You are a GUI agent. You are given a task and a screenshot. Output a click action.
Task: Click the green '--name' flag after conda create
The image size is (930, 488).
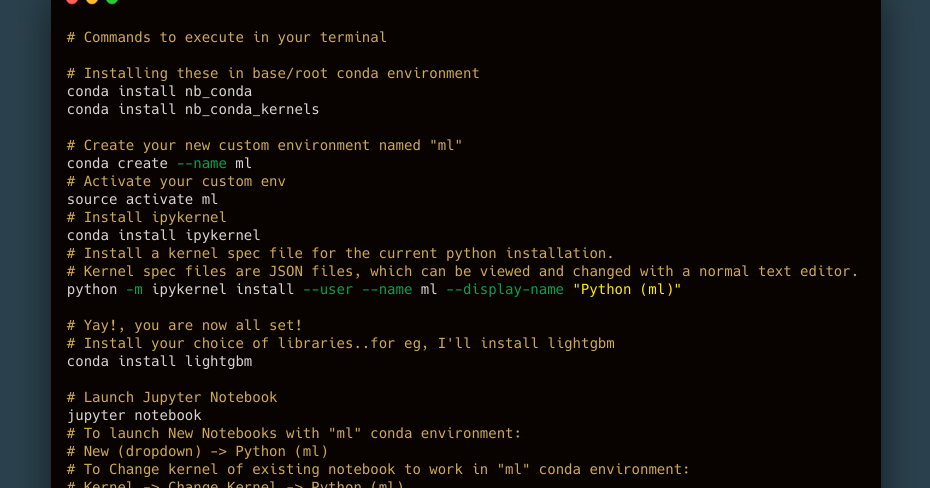202,163
